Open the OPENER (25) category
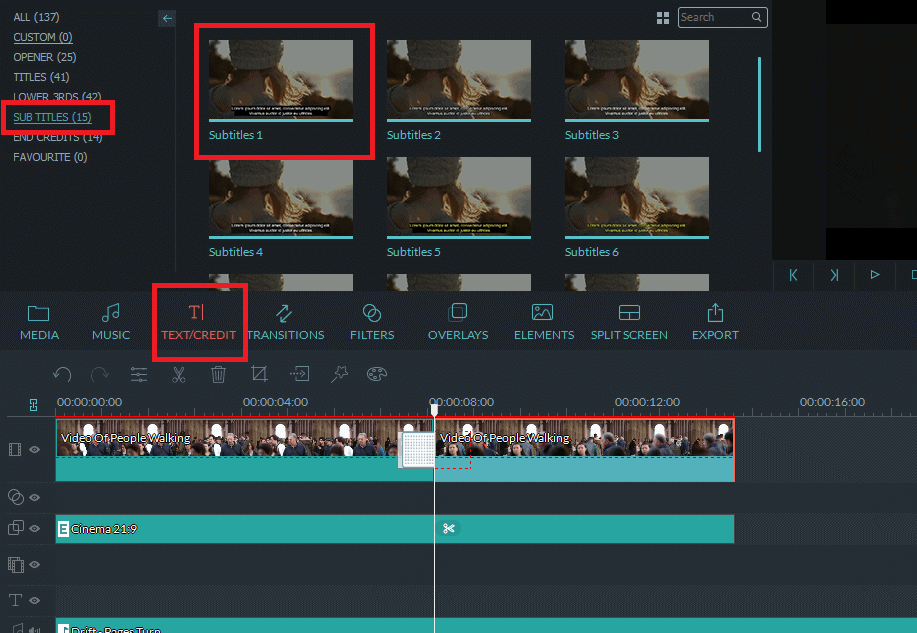Image resolution: width=917 pixels, height=633 pixels. coord(44,57)
